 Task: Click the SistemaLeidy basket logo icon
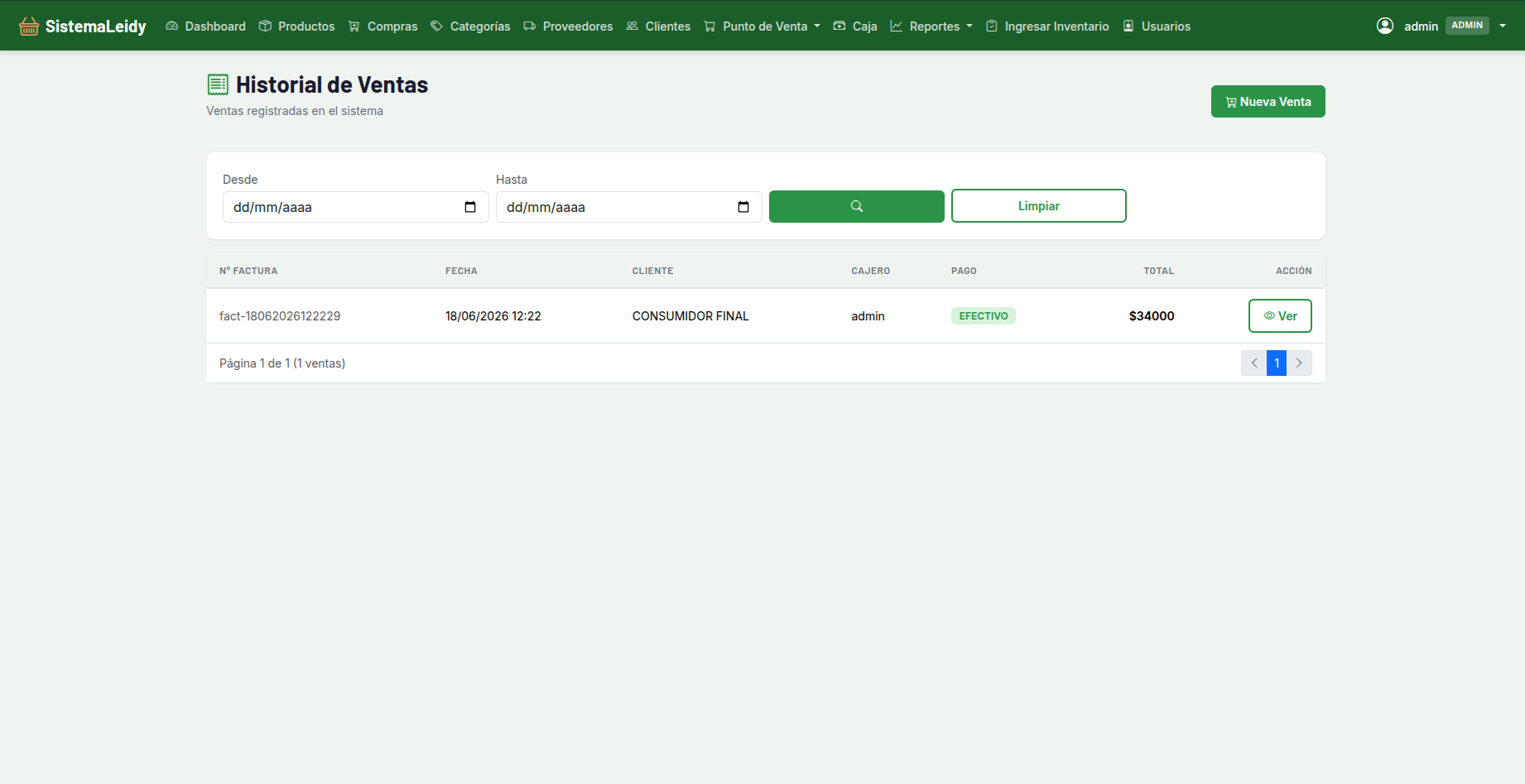pos(29,26)
